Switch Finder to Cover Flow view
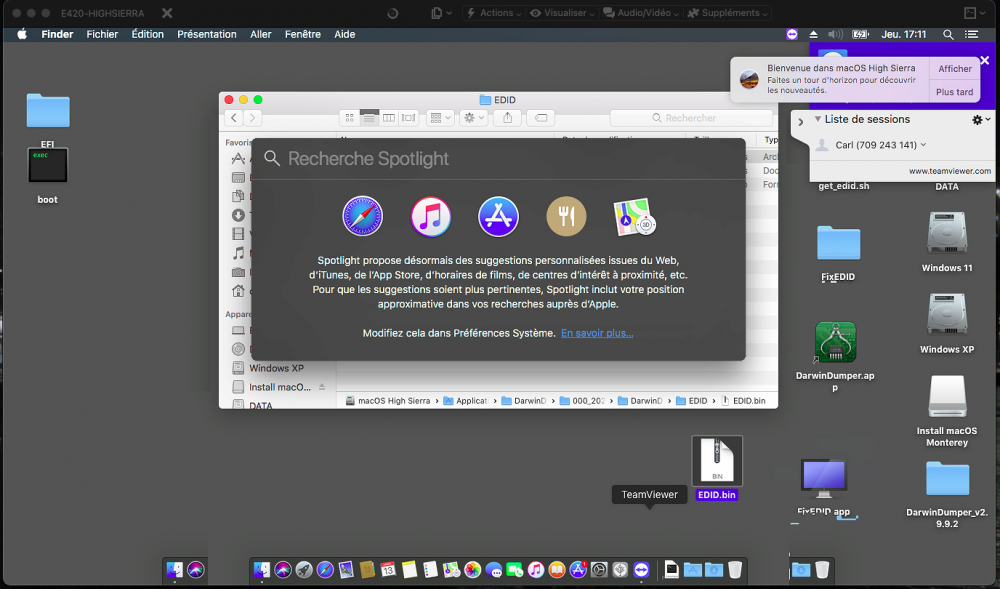 (x=408, y=118)
